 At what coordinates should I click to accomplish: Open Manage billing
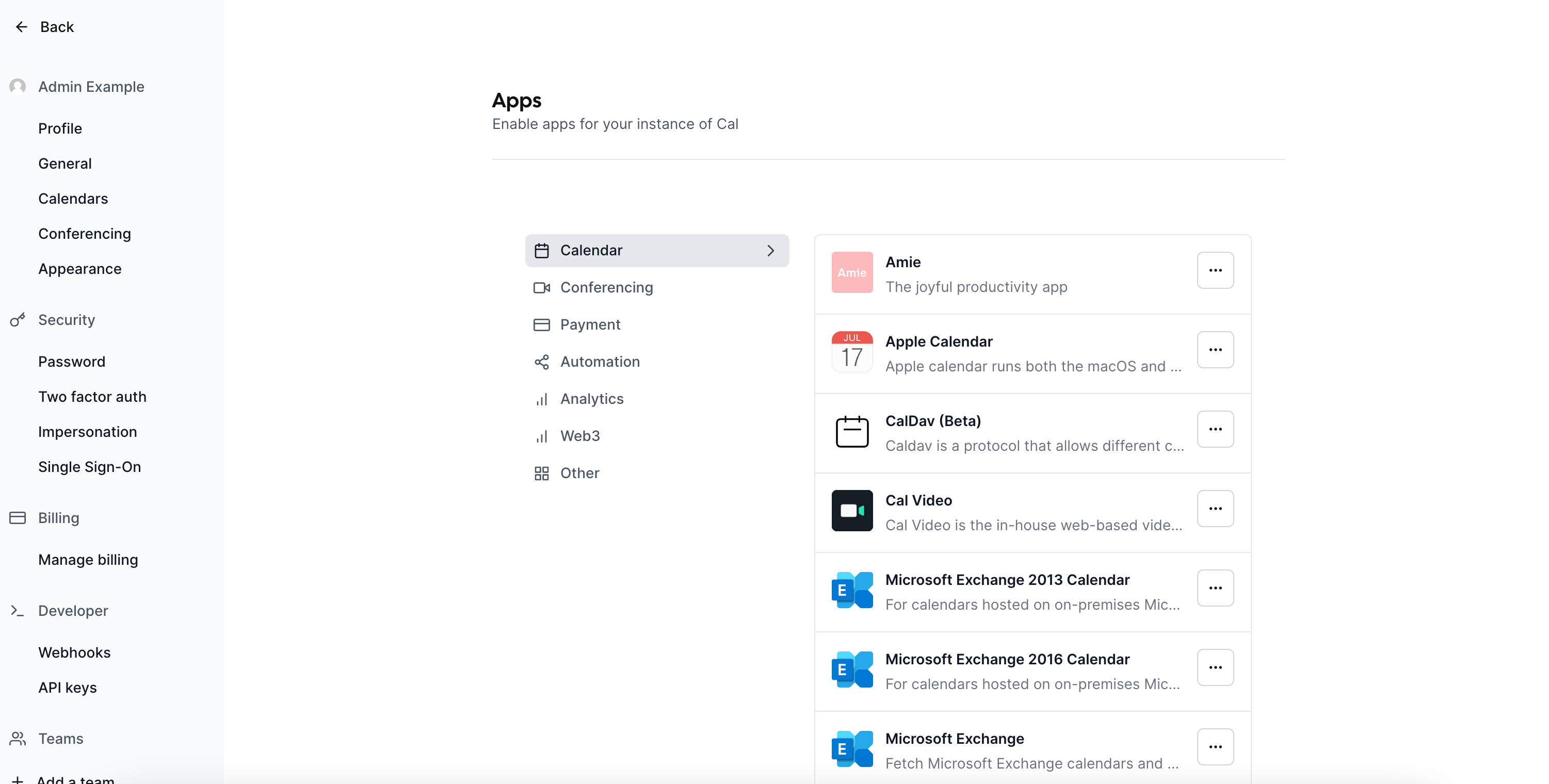pyautogui.click(x=88, y=560)
